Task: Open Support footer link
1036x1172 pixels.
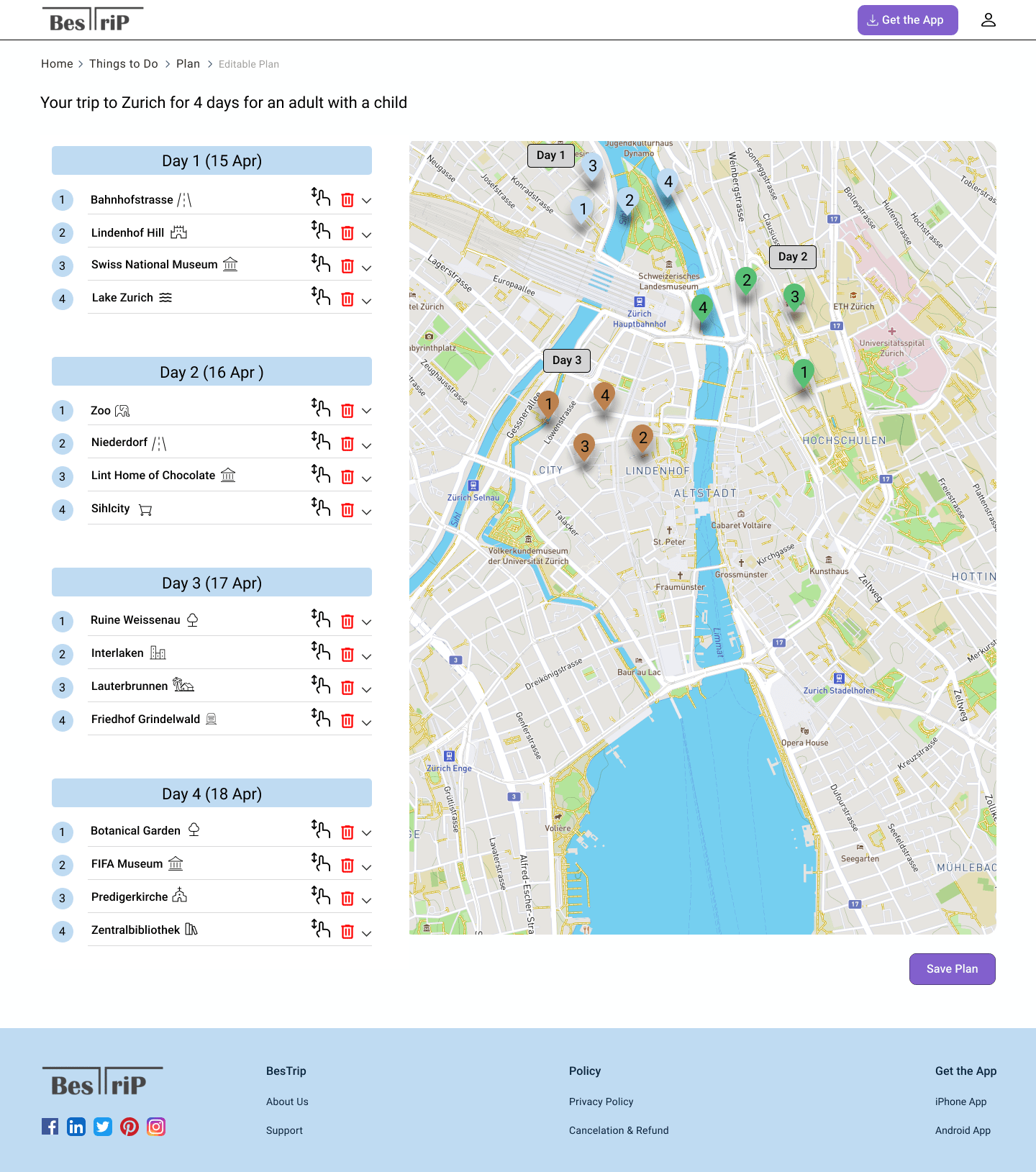Action: point(284,1130)
